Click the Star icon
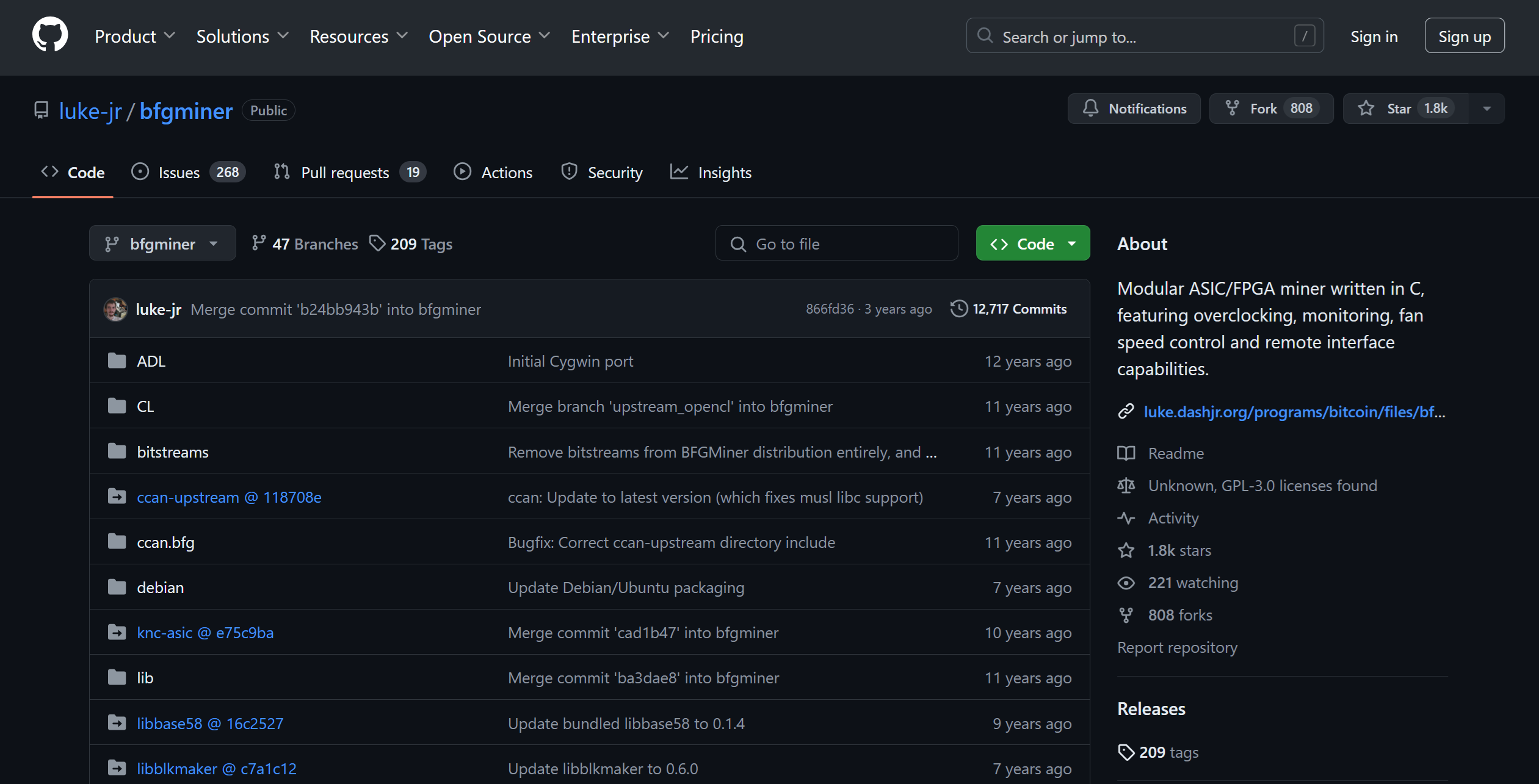The image size is (1539, 784). pyautogui.click(x=1366, y=109)
